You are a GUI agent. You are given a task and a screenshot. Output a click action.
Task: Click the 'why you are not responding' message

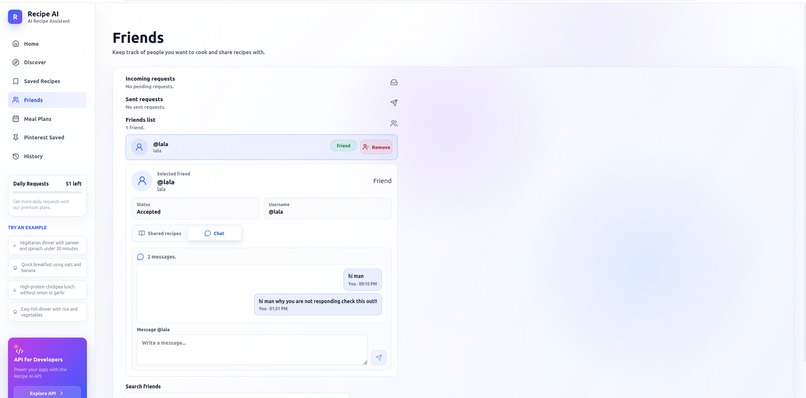pyautogui.click(x=318, y=304)
